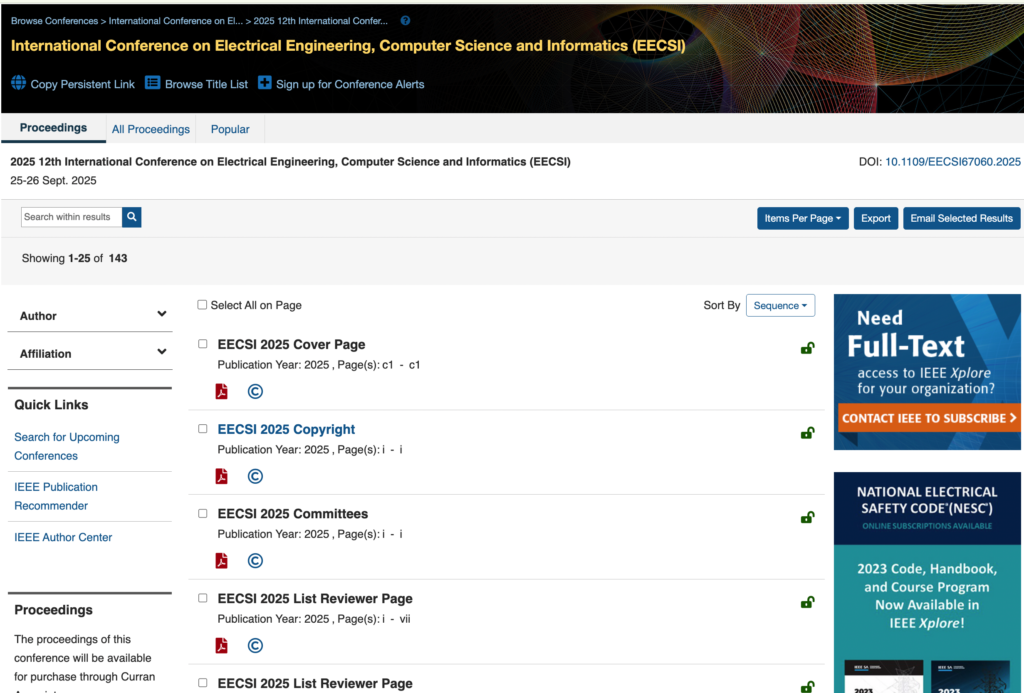Switch to the Popular tab
Viewport: 1024px width, 693px height.
pyautogui.click(x=230, y=129)
